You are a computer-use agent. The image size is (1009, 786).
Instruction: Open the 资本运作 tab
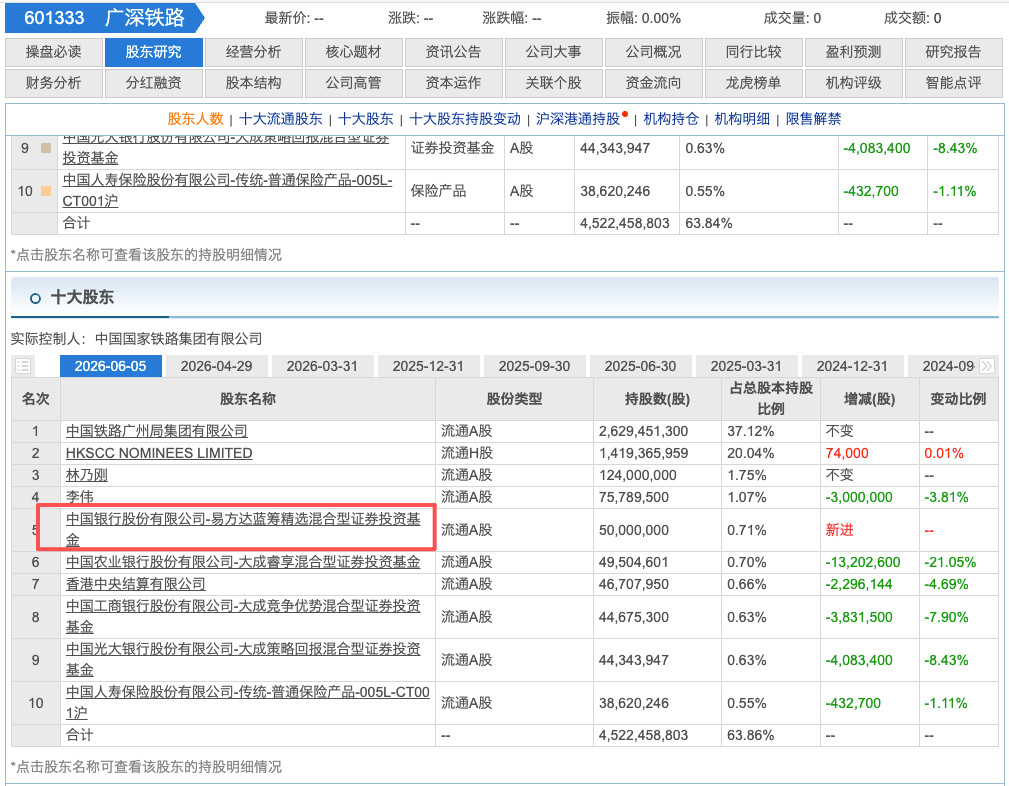point(453,83)
